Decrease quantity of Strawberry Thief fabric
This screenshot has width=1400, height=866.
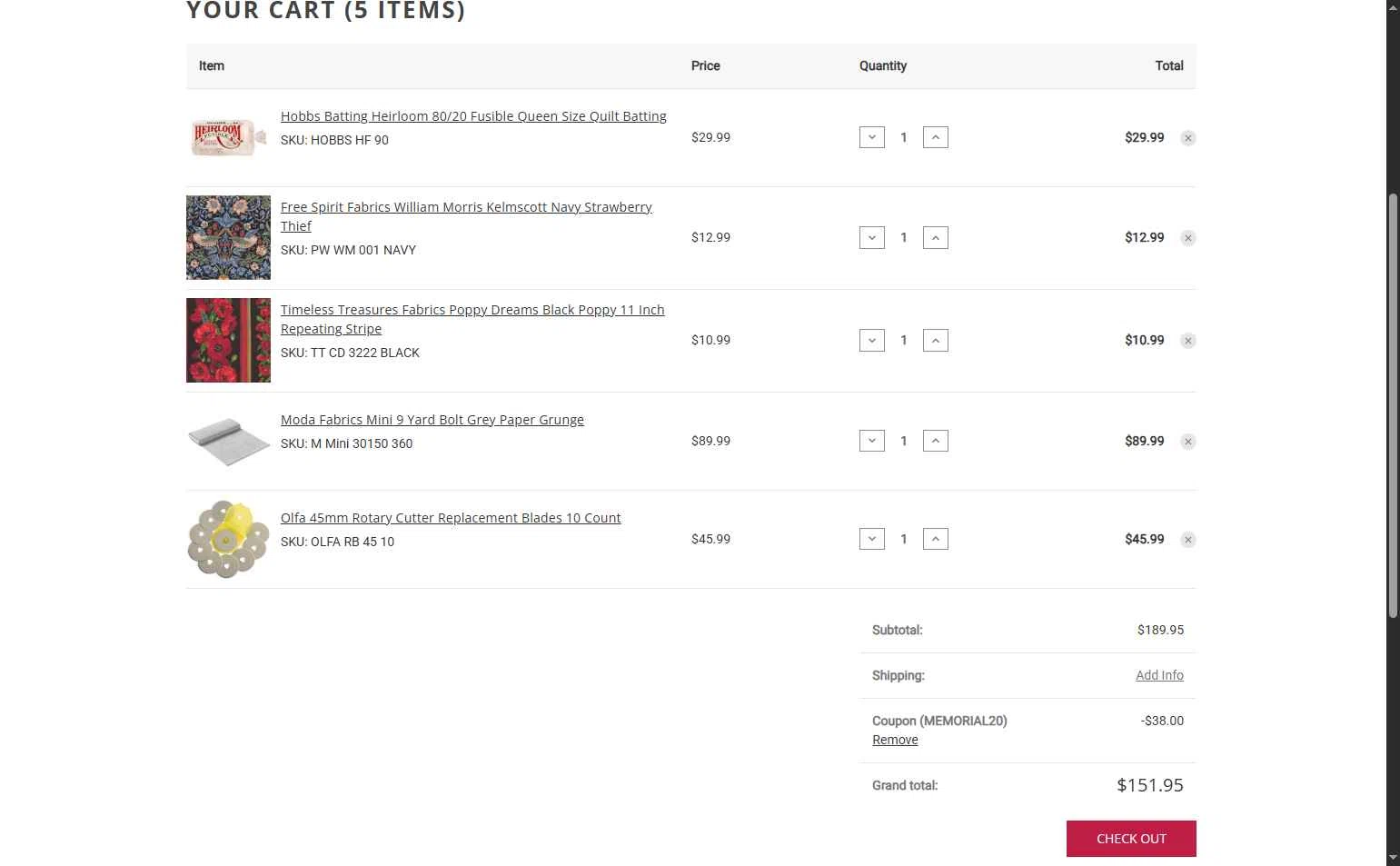coord(871,238)
